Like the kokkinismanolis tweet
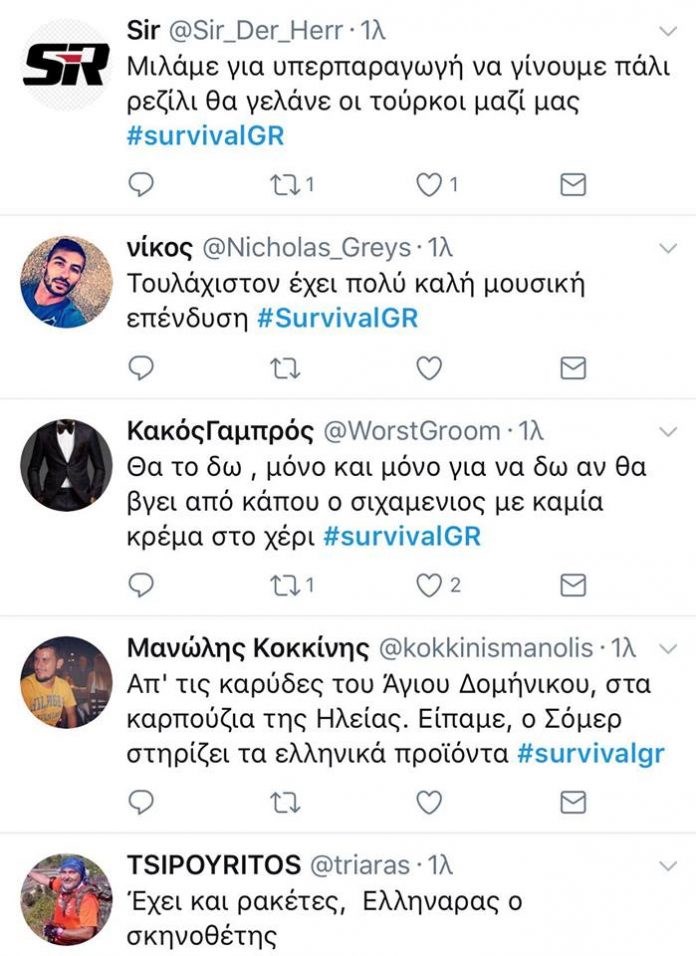The image size is (696, 956). point(428,802)
